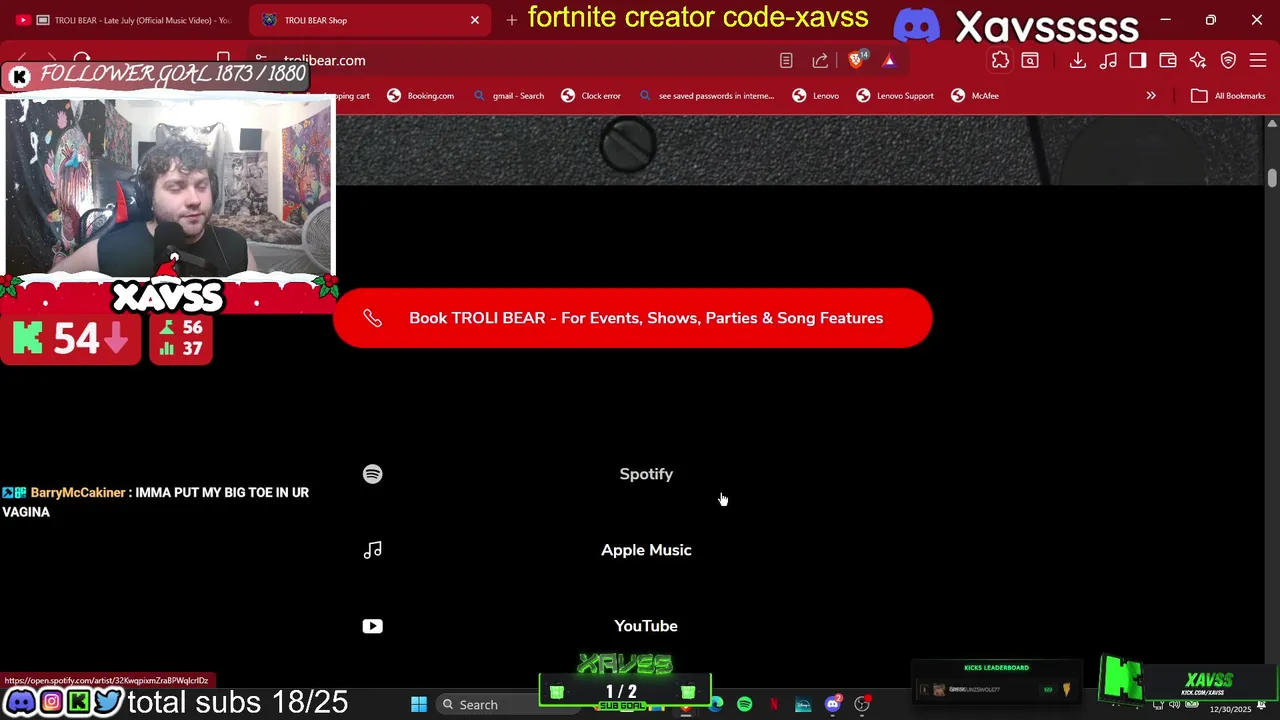Expand hidden bookmarks chevron
The height and width of the screenshot is (720, 1280).
(1151, 96)
